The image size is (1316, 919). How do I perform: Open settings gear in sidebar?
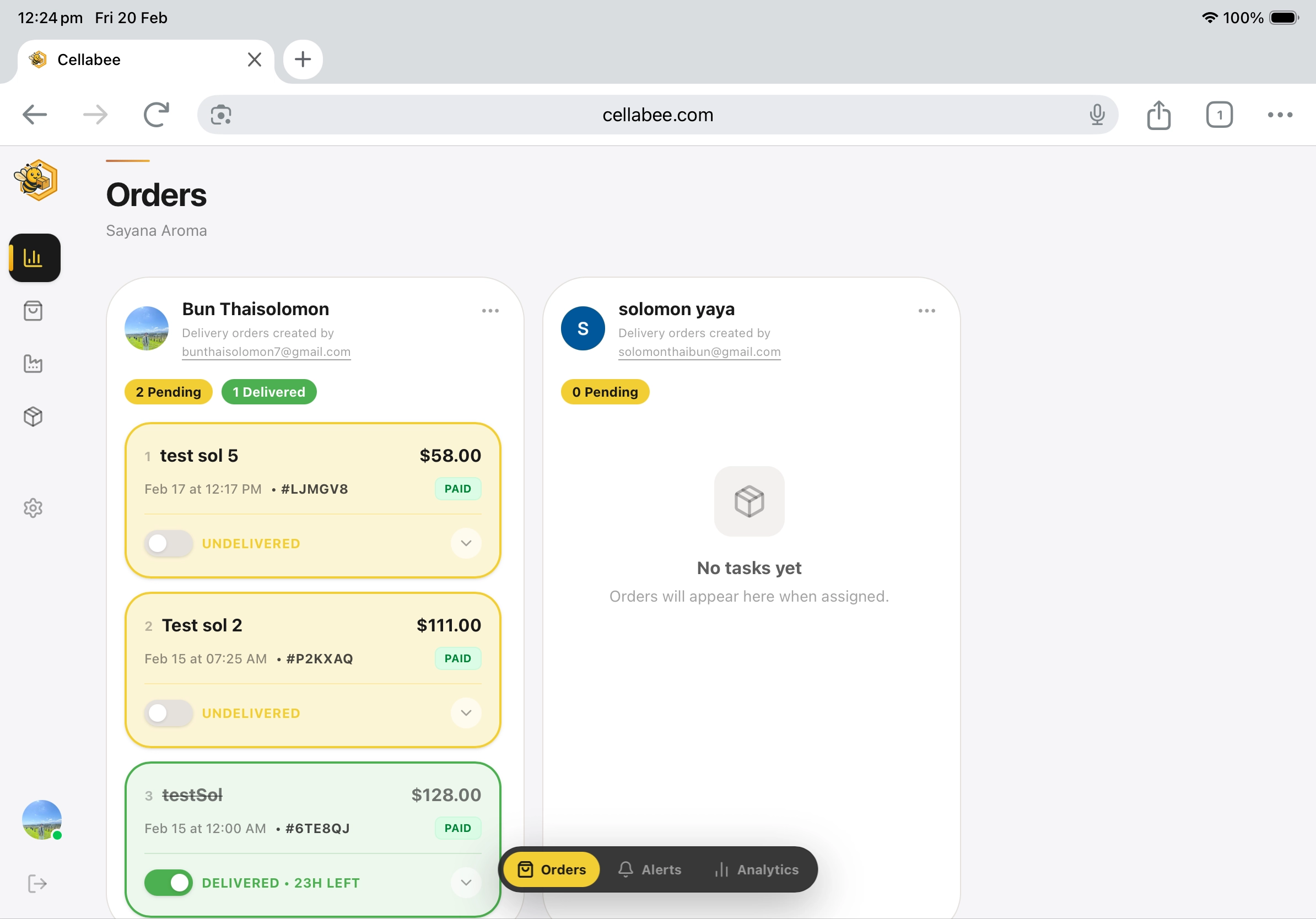click(33, 507)
